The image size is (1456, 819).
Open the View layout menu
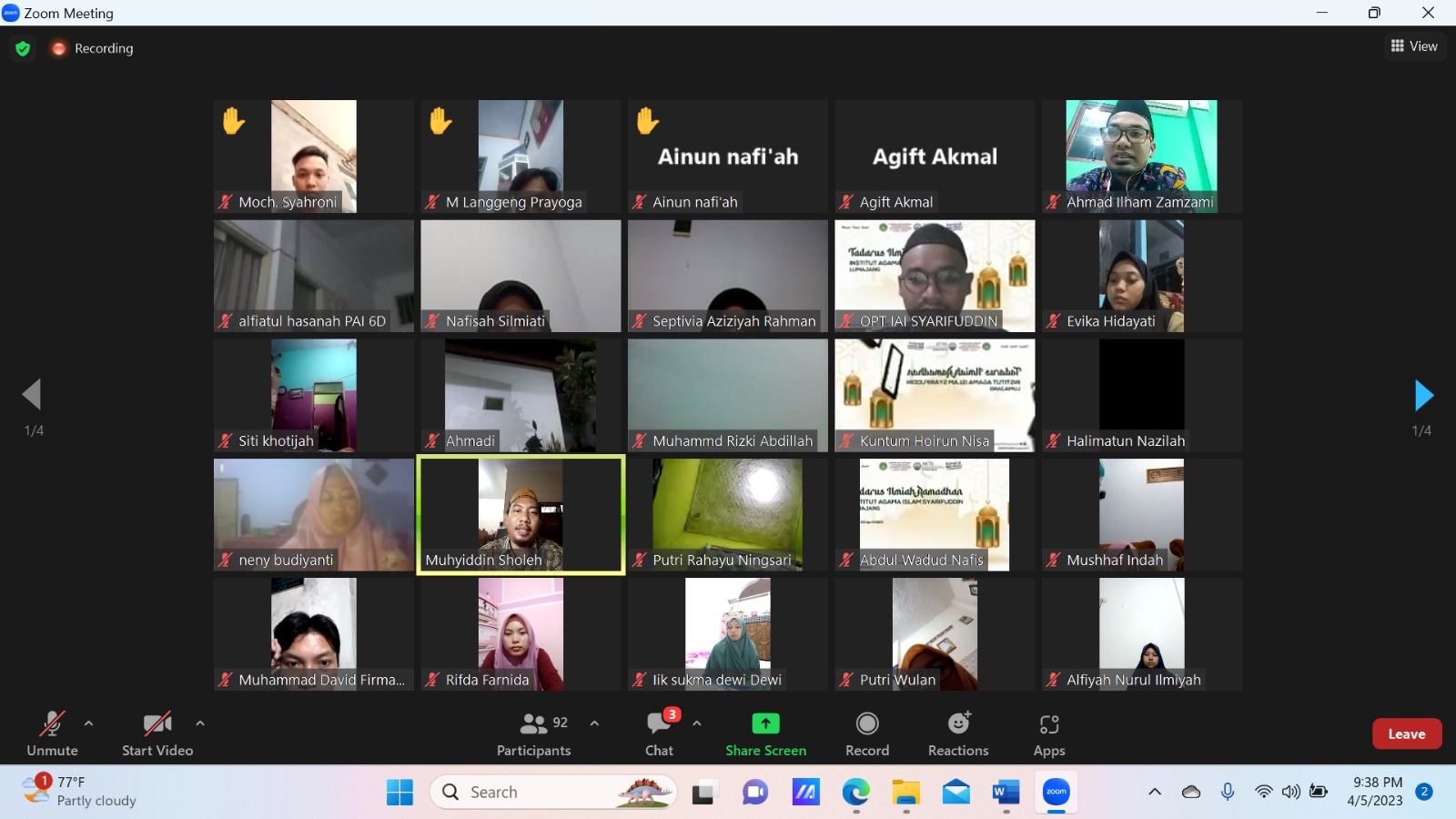click(1414, 46)
